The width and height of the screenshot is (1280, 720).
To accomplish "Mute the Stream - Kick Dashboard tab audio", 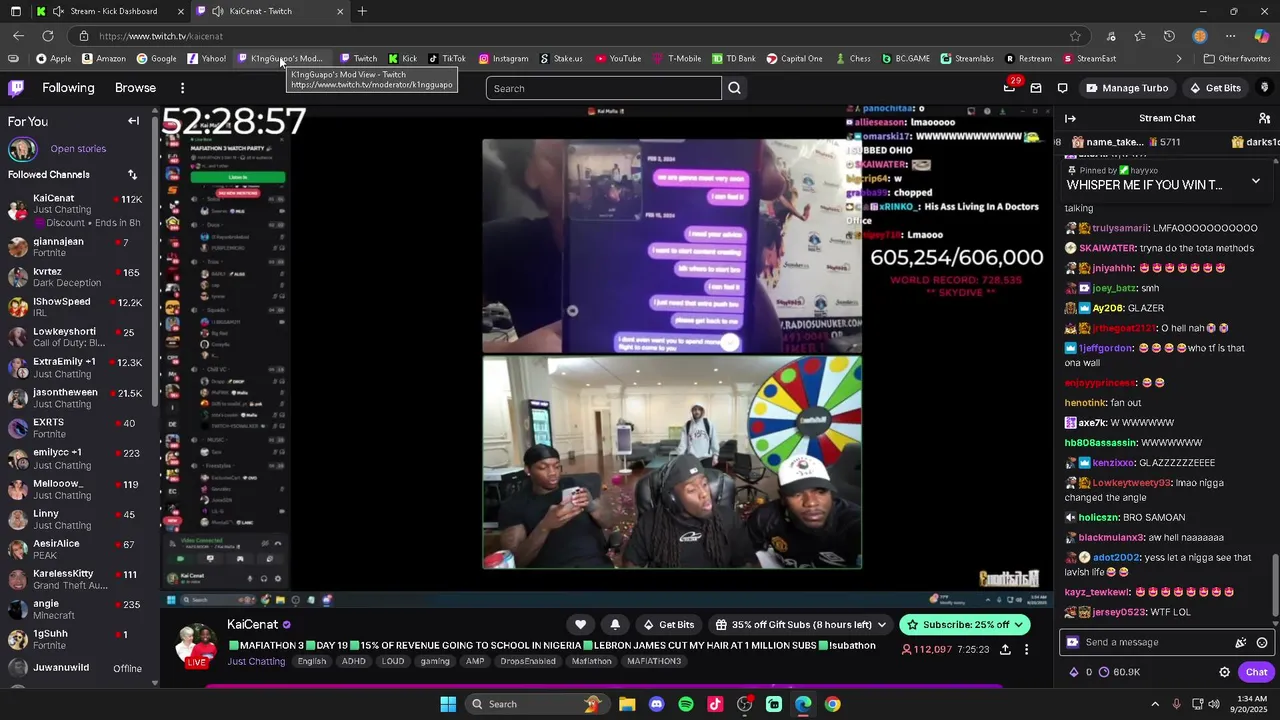I will (x=59, y=11).
